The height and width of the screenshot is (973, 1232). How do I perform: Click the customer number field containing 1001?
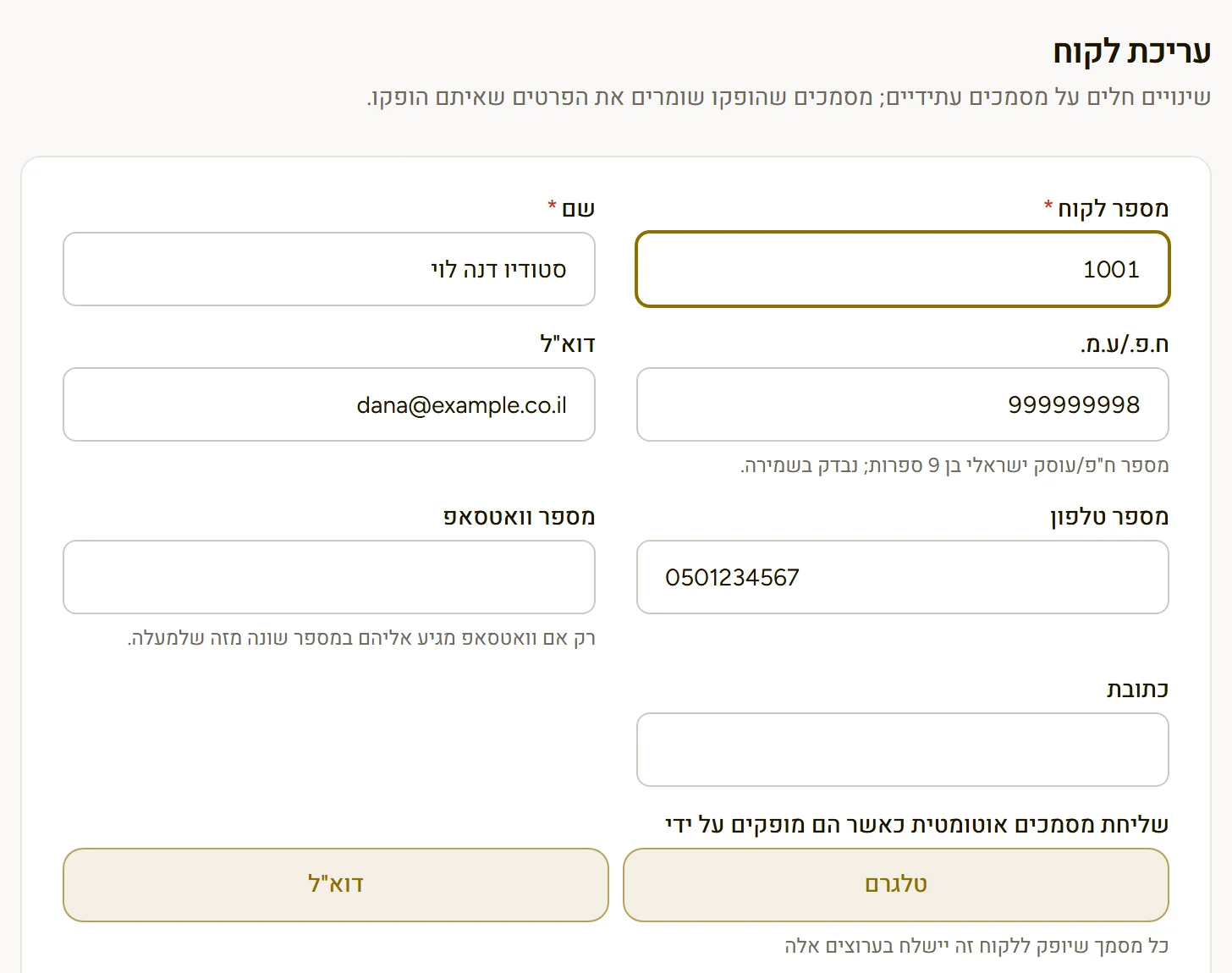[903, 269]
